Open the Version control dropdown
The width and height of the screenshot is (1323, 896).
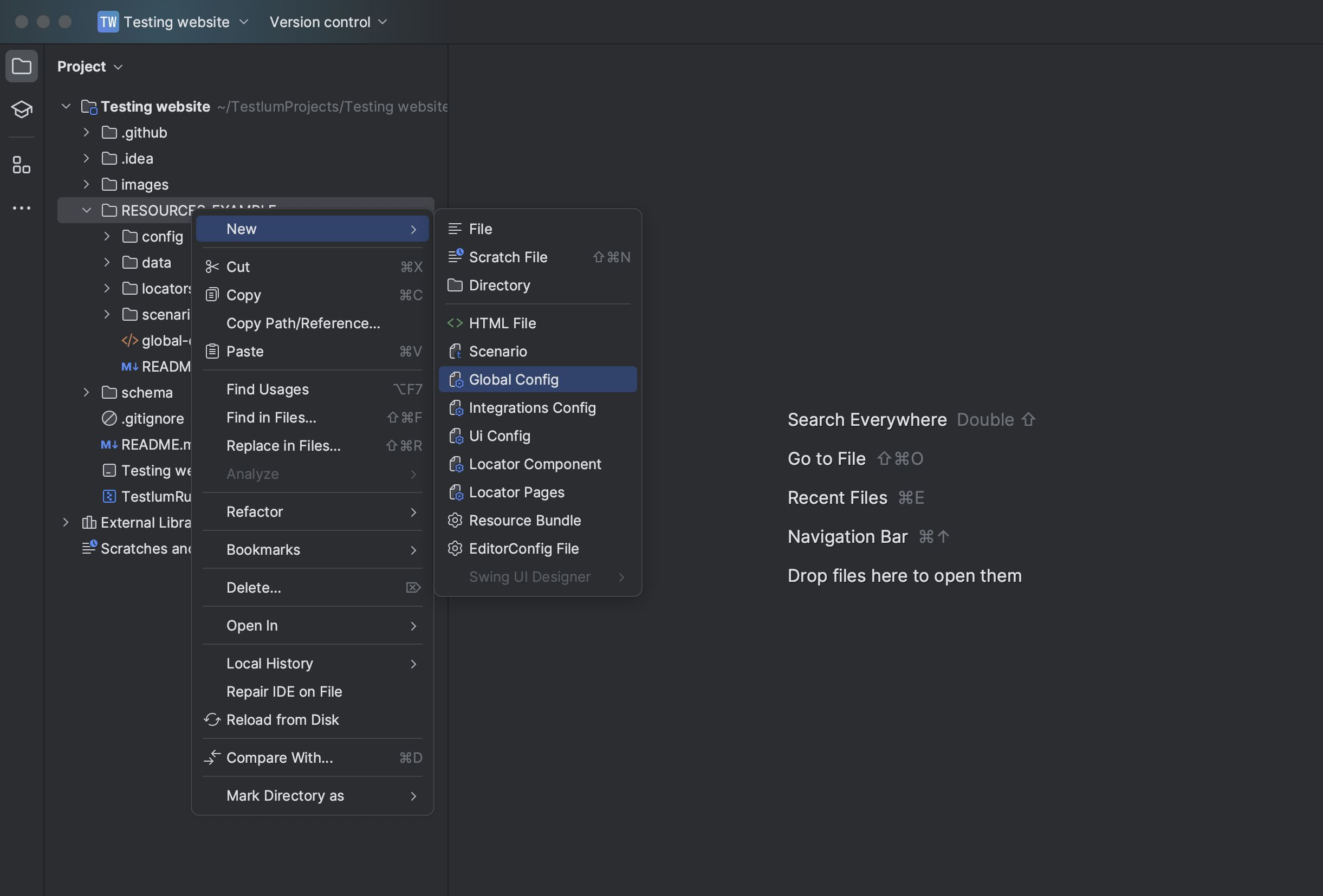tap(328, 22)
